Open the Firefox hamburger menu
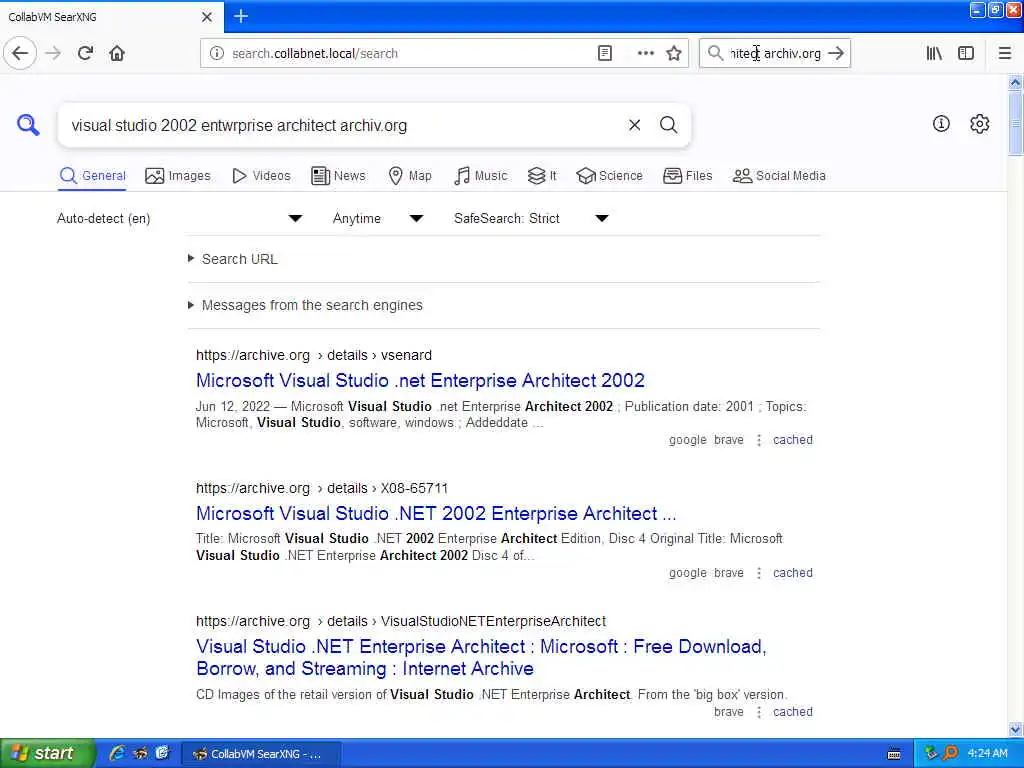 click(x=1004, y=53)
